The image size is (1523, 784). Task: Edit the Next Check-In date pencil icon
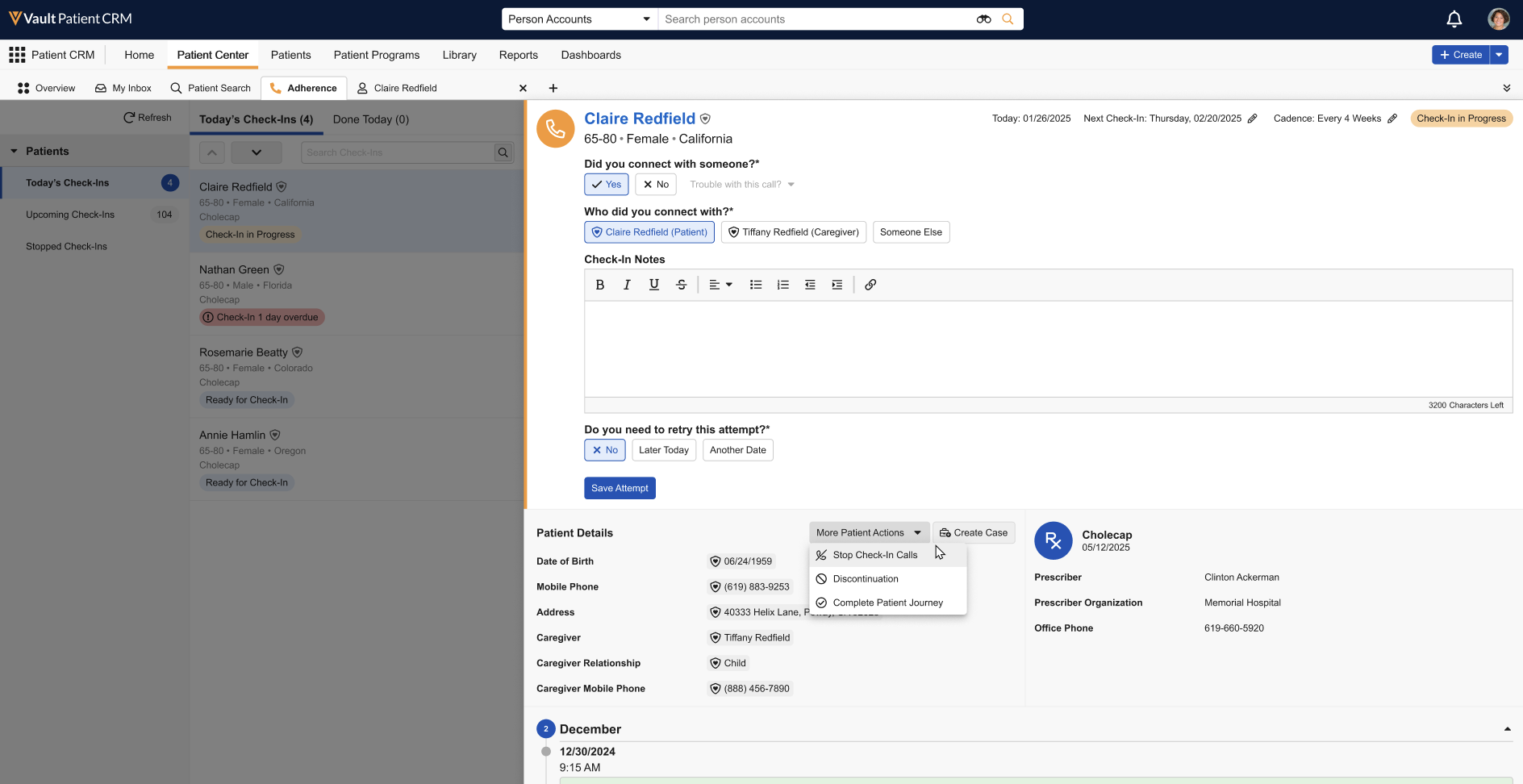pyautogui.click(x=1252, y=119)
